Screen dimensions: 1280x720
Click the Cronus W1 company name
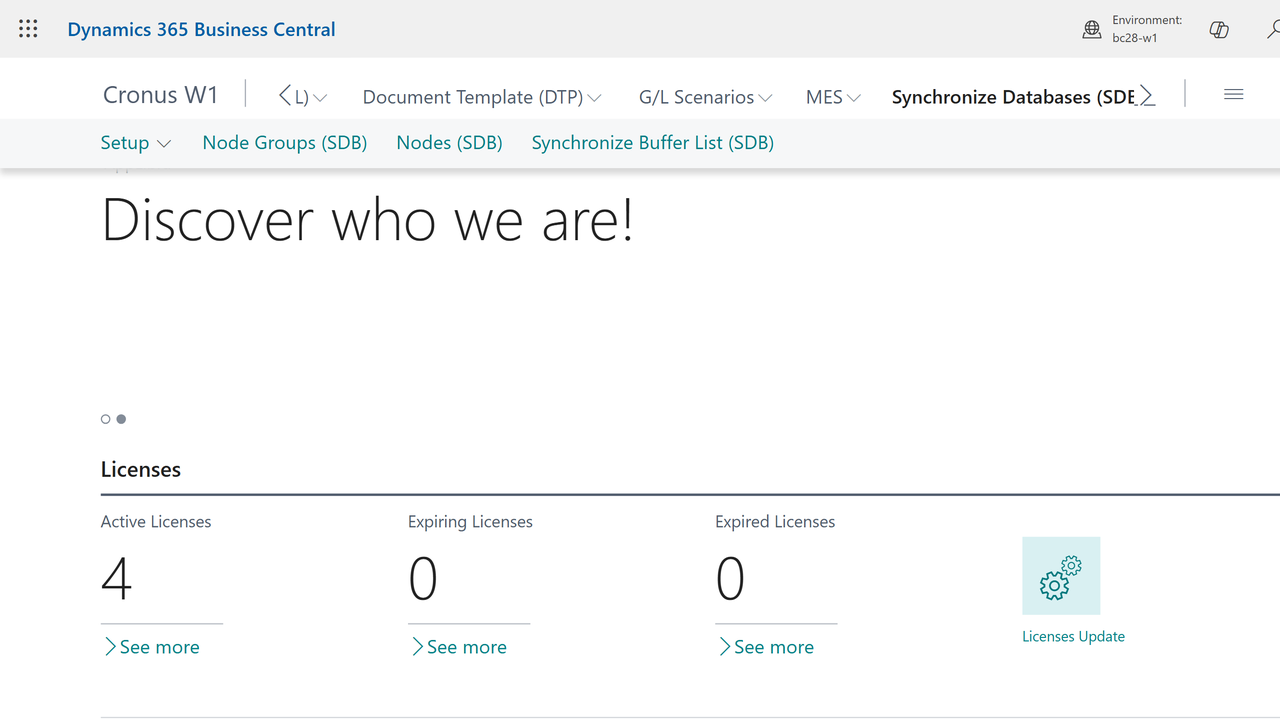(160, 95)
